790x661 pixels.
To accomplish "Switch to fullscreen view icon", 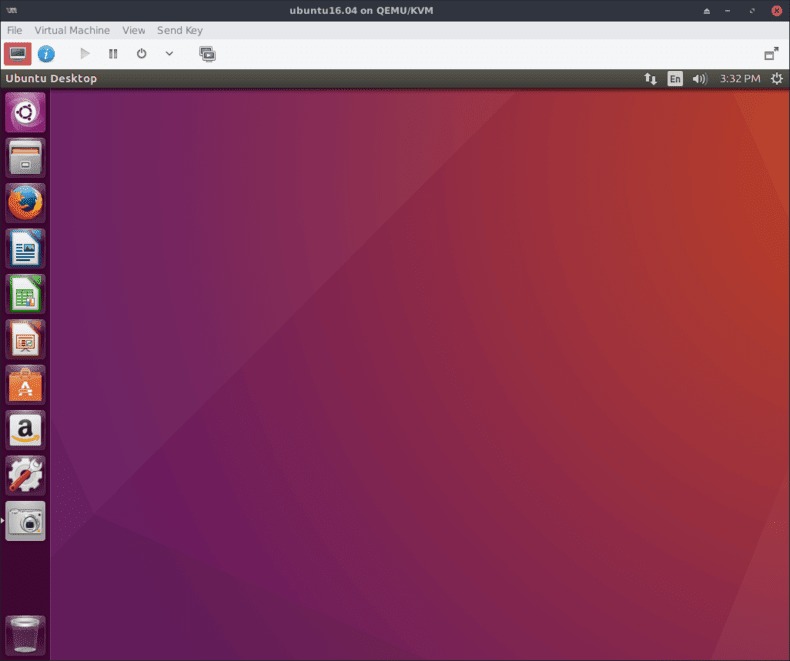I will click(x=771, y=53).
